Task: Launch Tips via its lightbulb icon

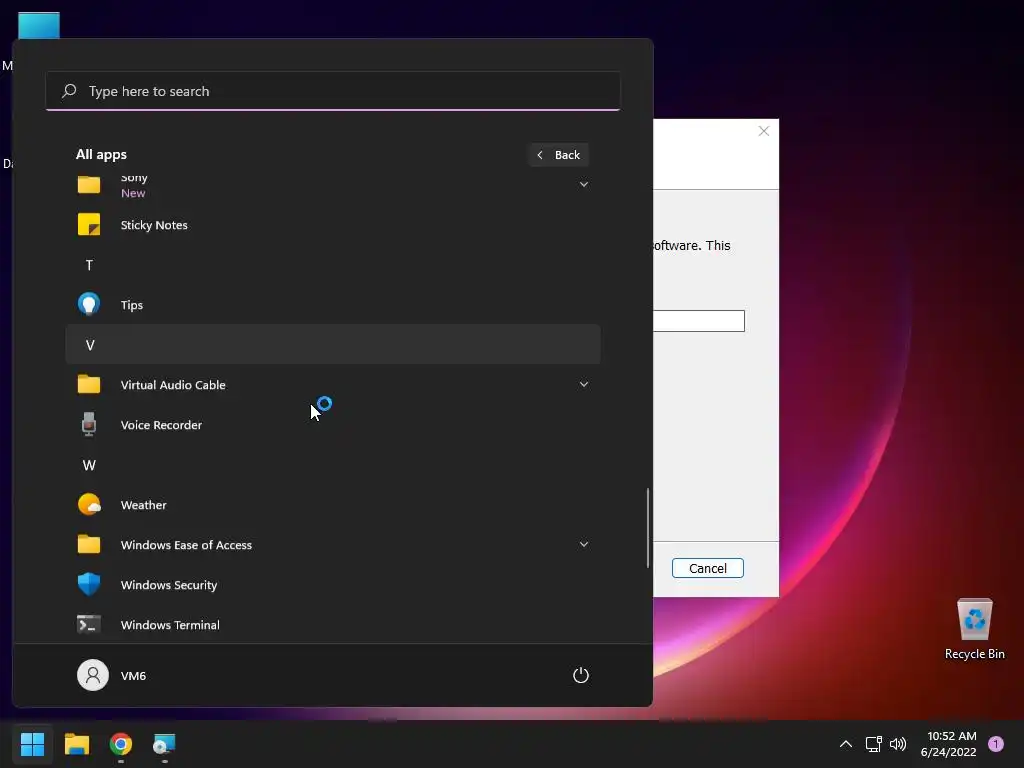Action: click(x=89, y=304)
